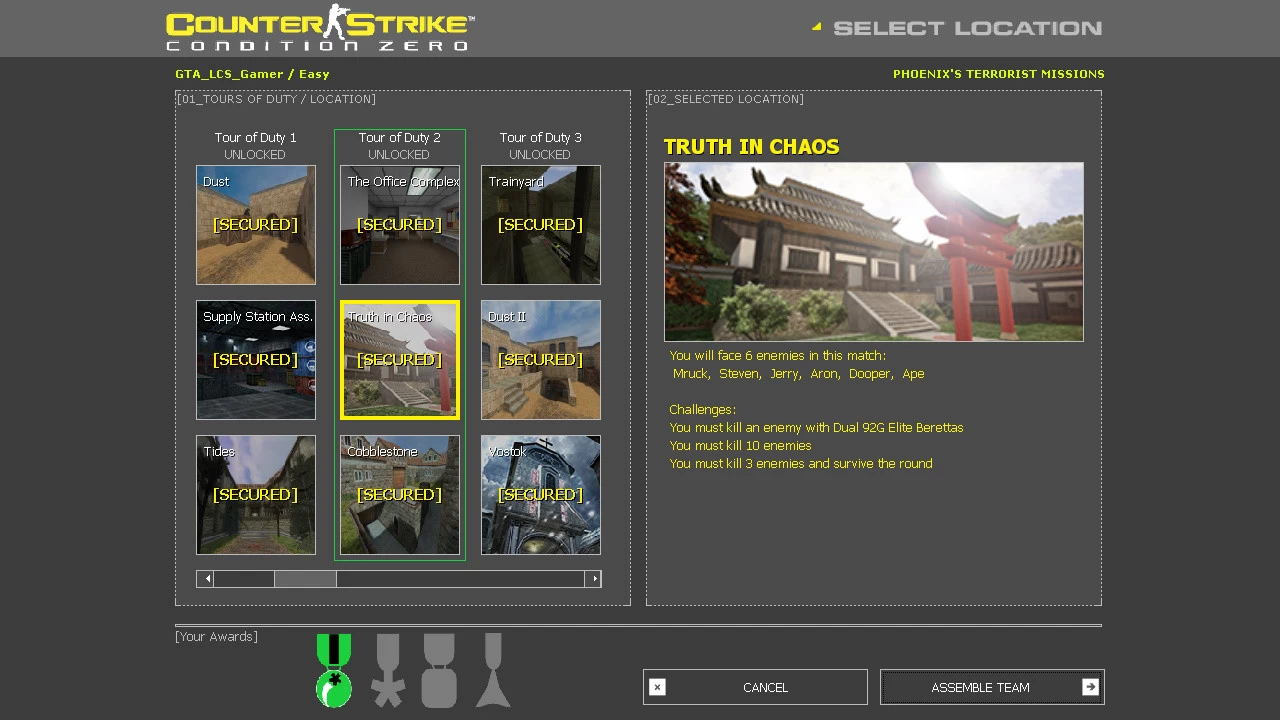Select the Cobblestone map
The height and width of the screenshot is (720, 1280).
[400, 495]
